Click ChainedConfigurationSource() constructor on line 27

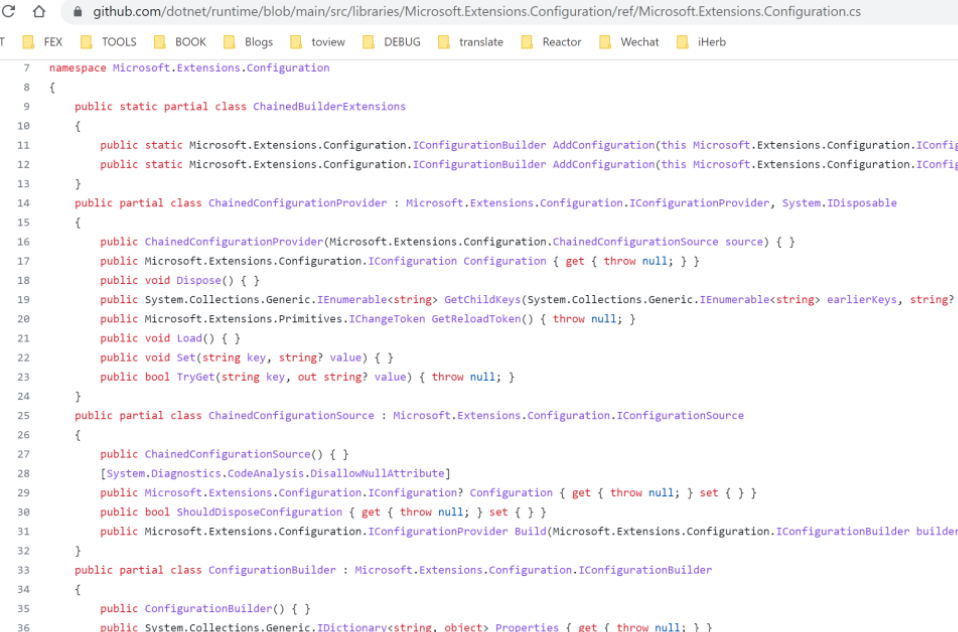tap(233, 454)
